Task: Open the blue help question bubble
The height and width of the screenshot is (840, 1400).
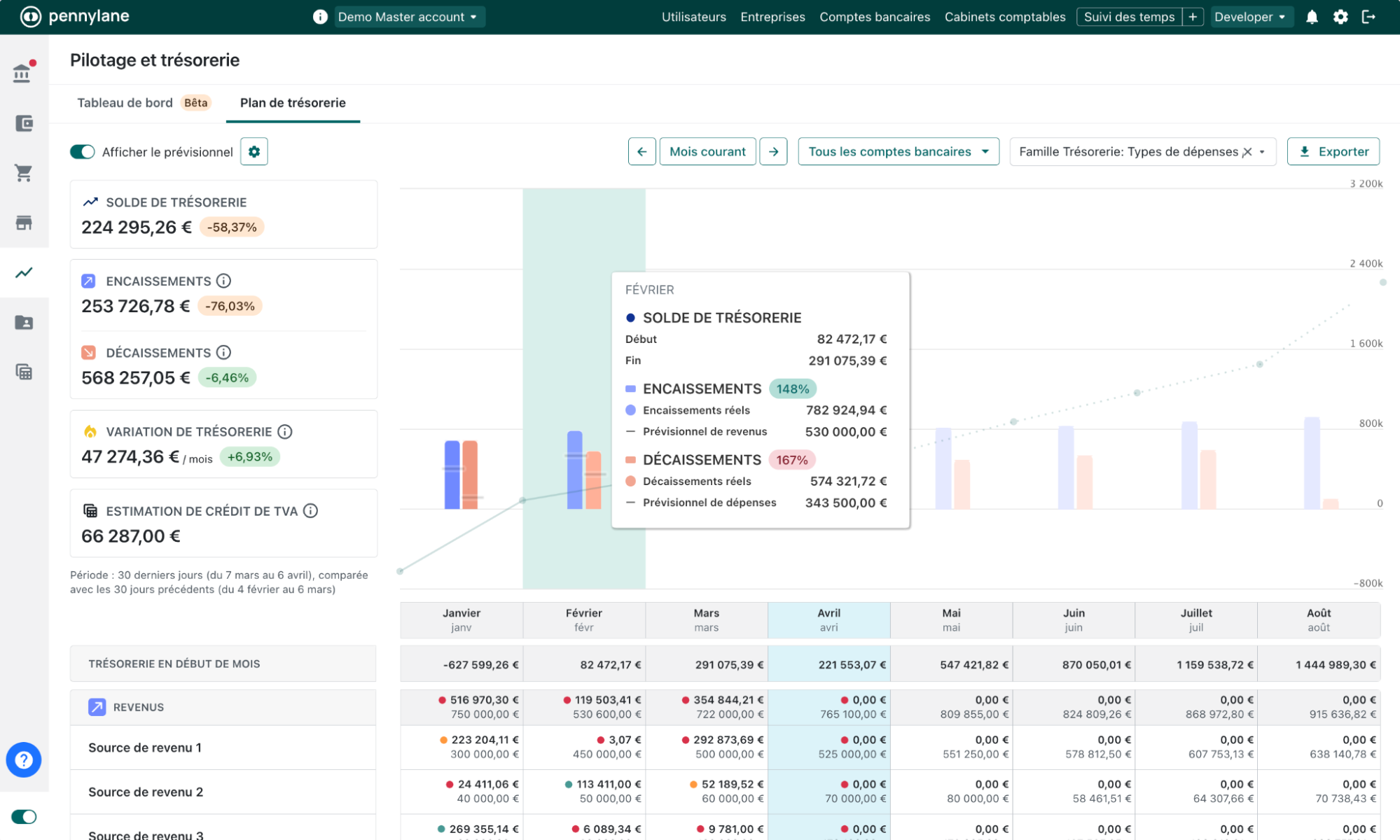Action: pyautogui.click(x=24, y=759)
